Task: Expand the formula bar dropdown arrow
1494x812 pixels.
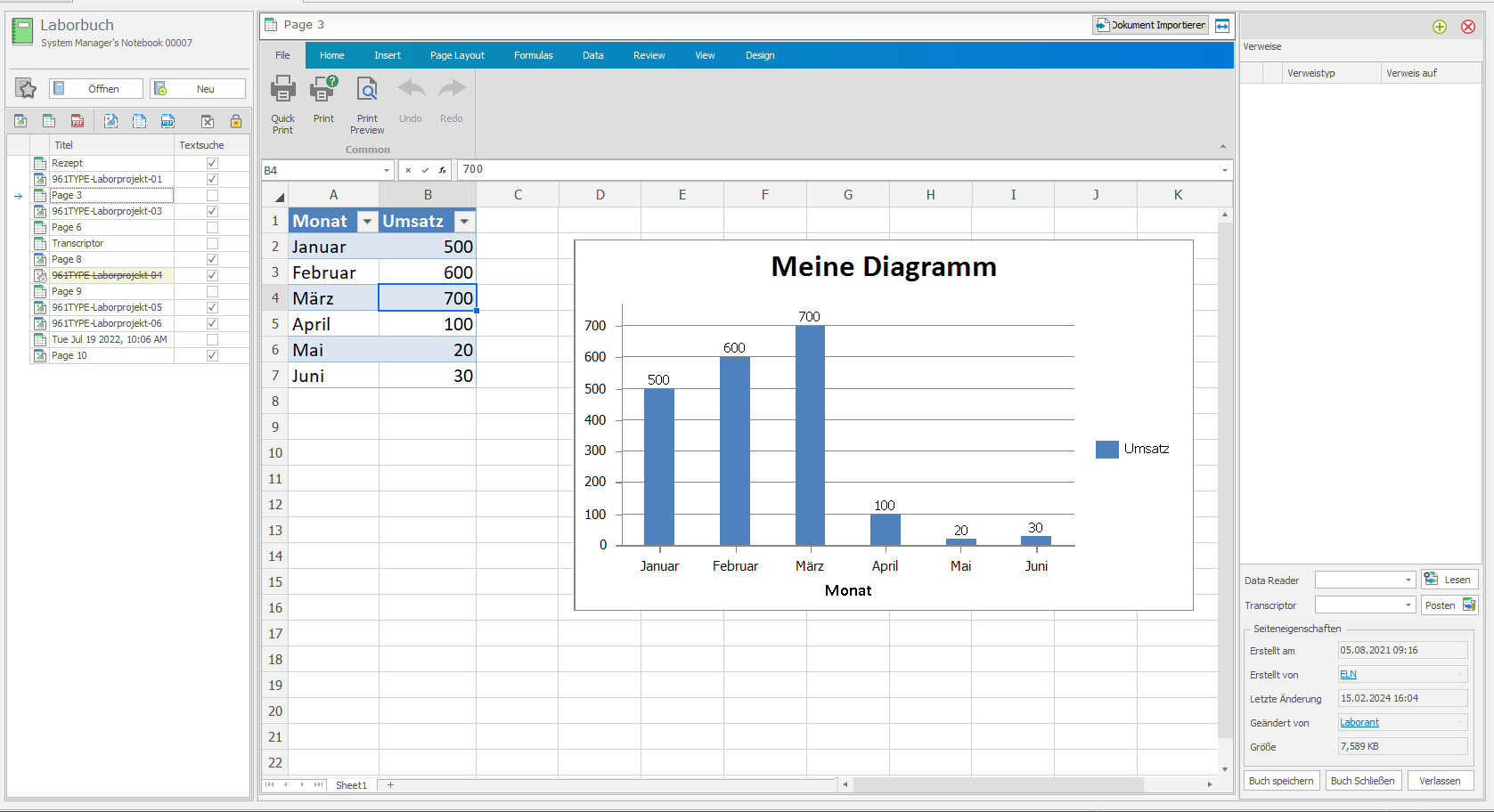Action: click(x=1225, y=170)
